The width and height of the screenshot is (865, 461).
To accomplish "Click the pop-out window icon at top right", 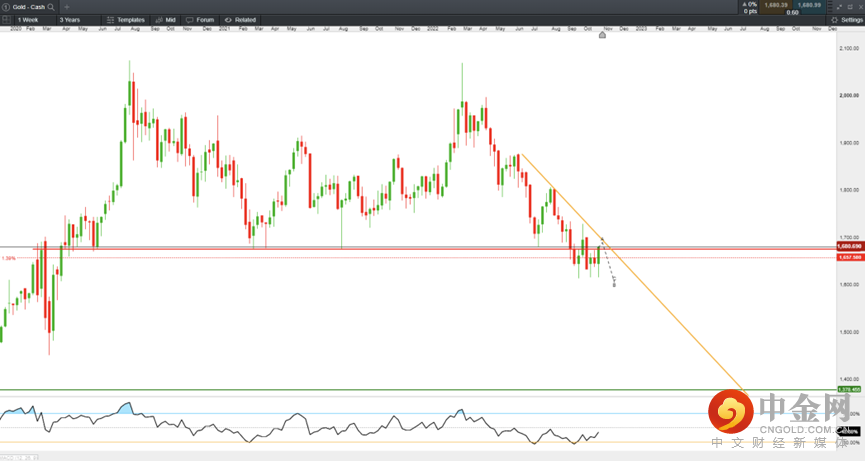I will pyautogui.click(x=850, y=7).
